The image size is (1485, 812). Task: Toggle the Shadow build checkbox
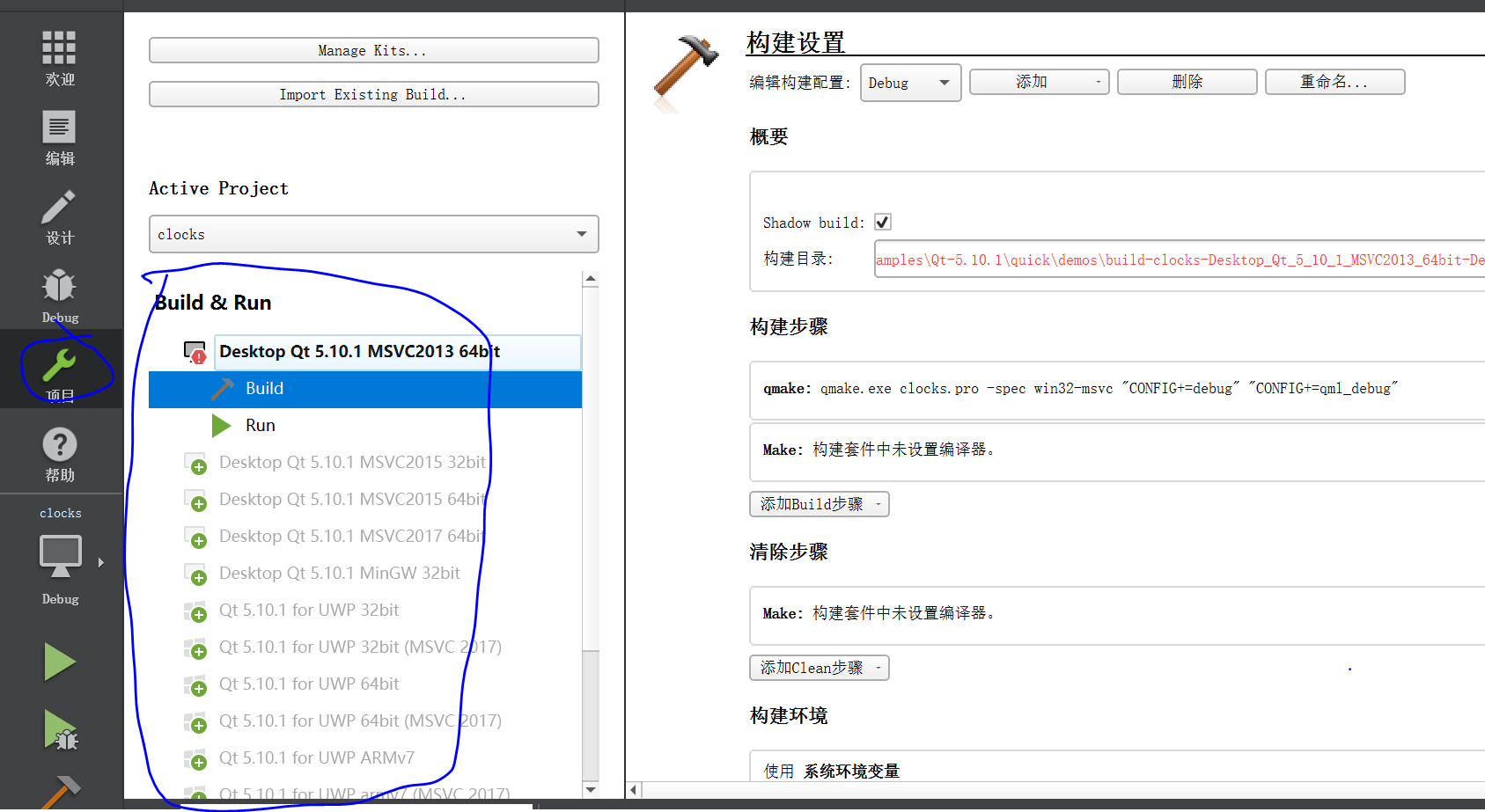[883, 222]
